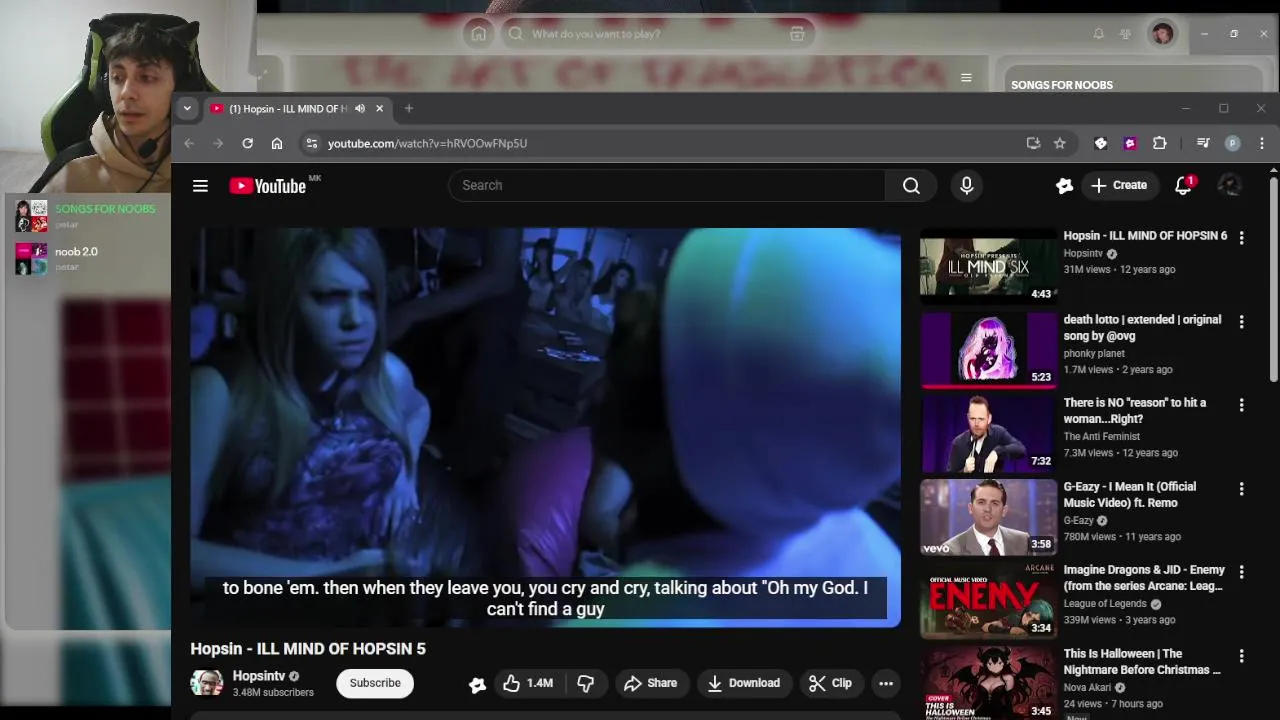Viewport: 1280px width, 720px height.
Task: Open browse icon in background search bar
Action: click(797, 34)
